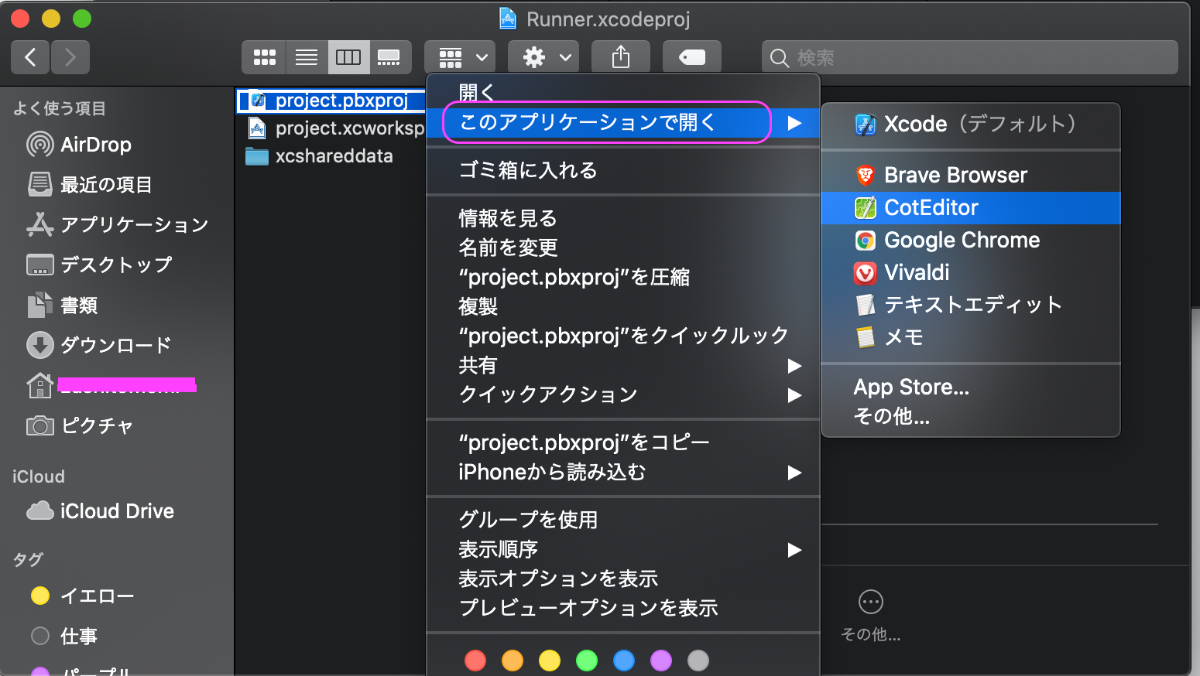The height and width of the screenshot is (676, 1200).
Task: Select the 仕事 tag in the sidebar
Action: [65, 636]
